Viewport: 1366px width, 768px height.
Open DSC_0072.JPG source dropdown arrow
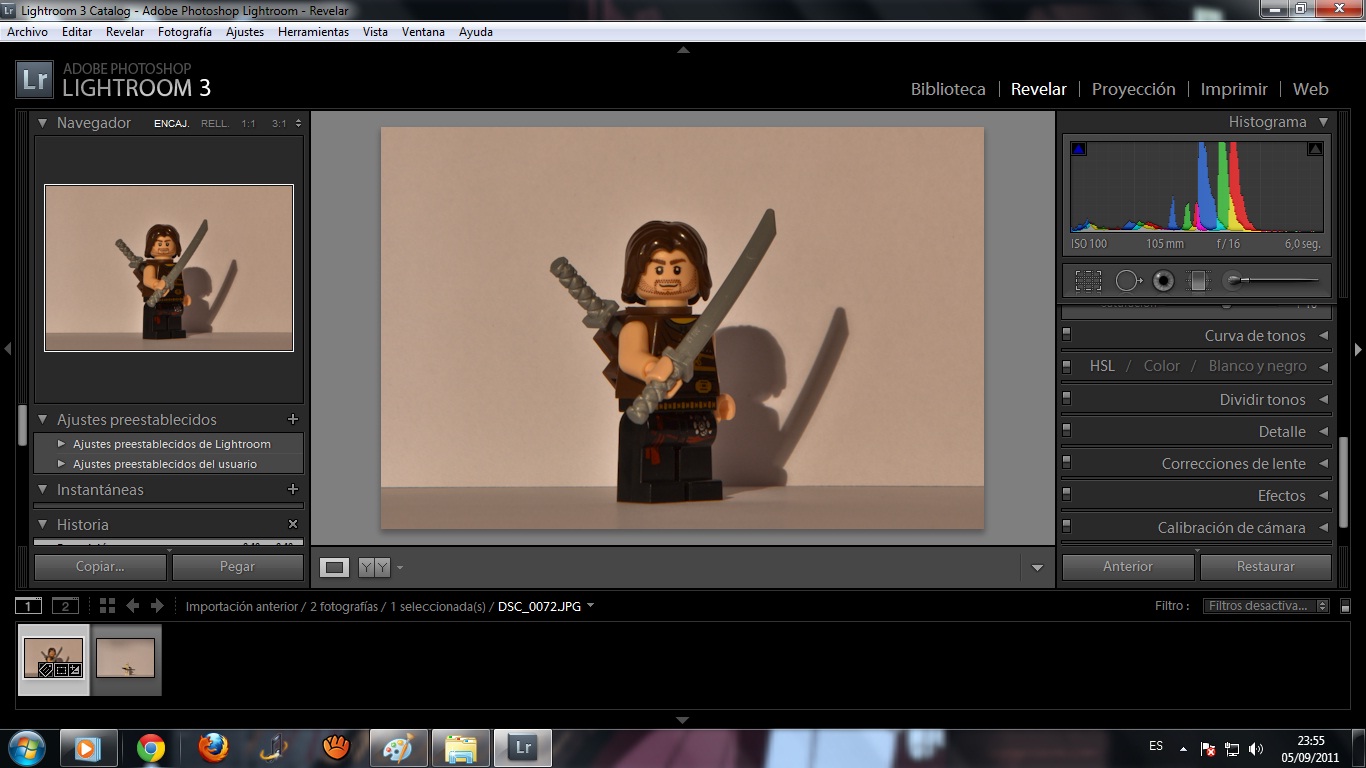[591, 606]
